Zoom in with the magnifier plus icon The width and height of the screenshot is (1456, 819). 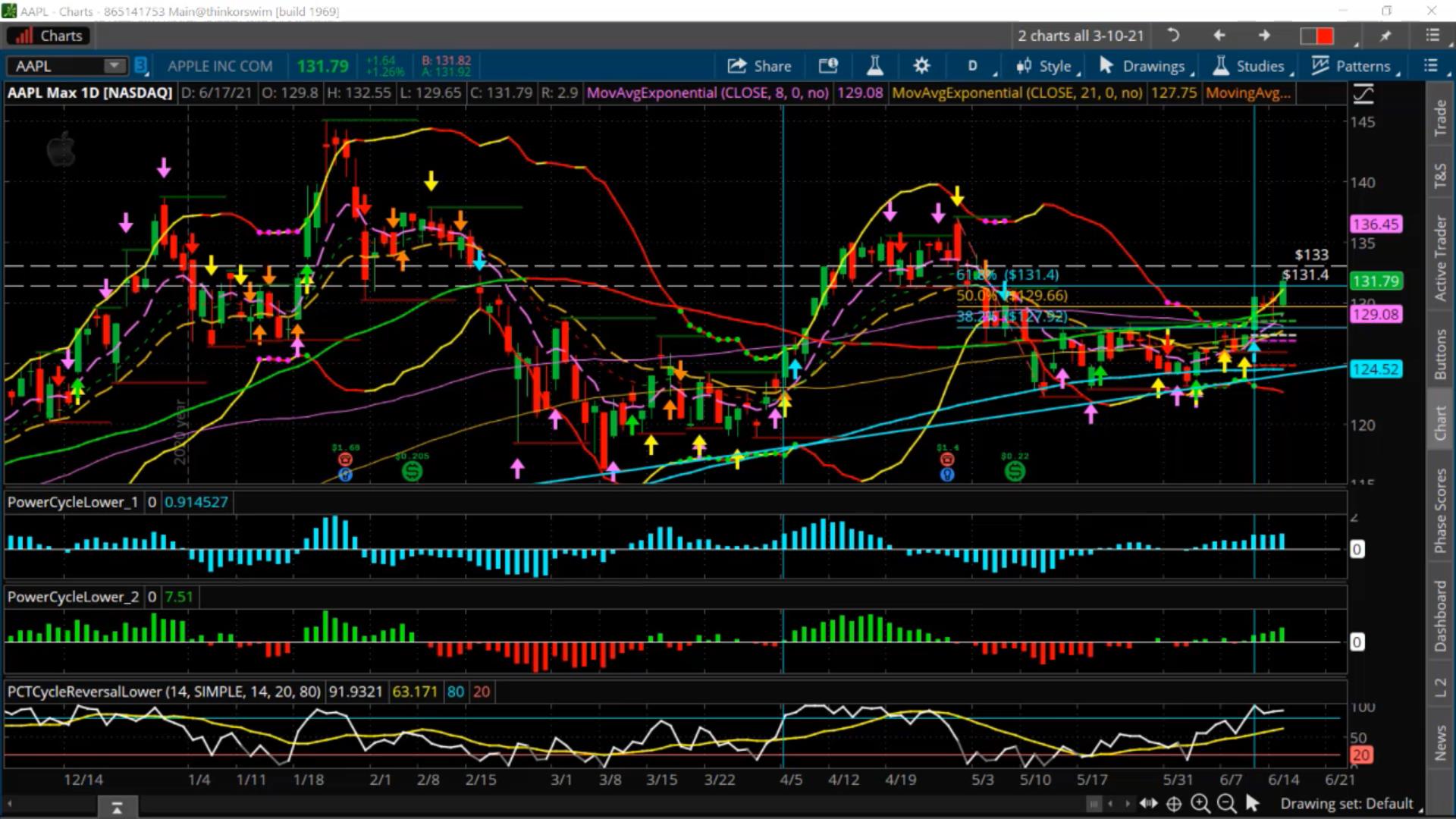coord(1200,804)
